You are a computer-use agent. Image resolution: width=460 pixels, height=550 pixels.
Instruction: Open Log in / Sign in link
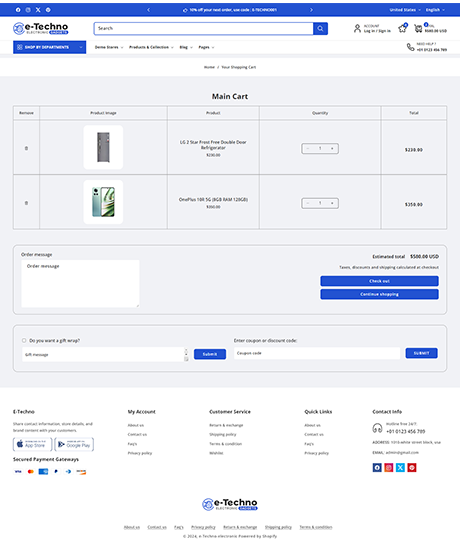(377, 31)
